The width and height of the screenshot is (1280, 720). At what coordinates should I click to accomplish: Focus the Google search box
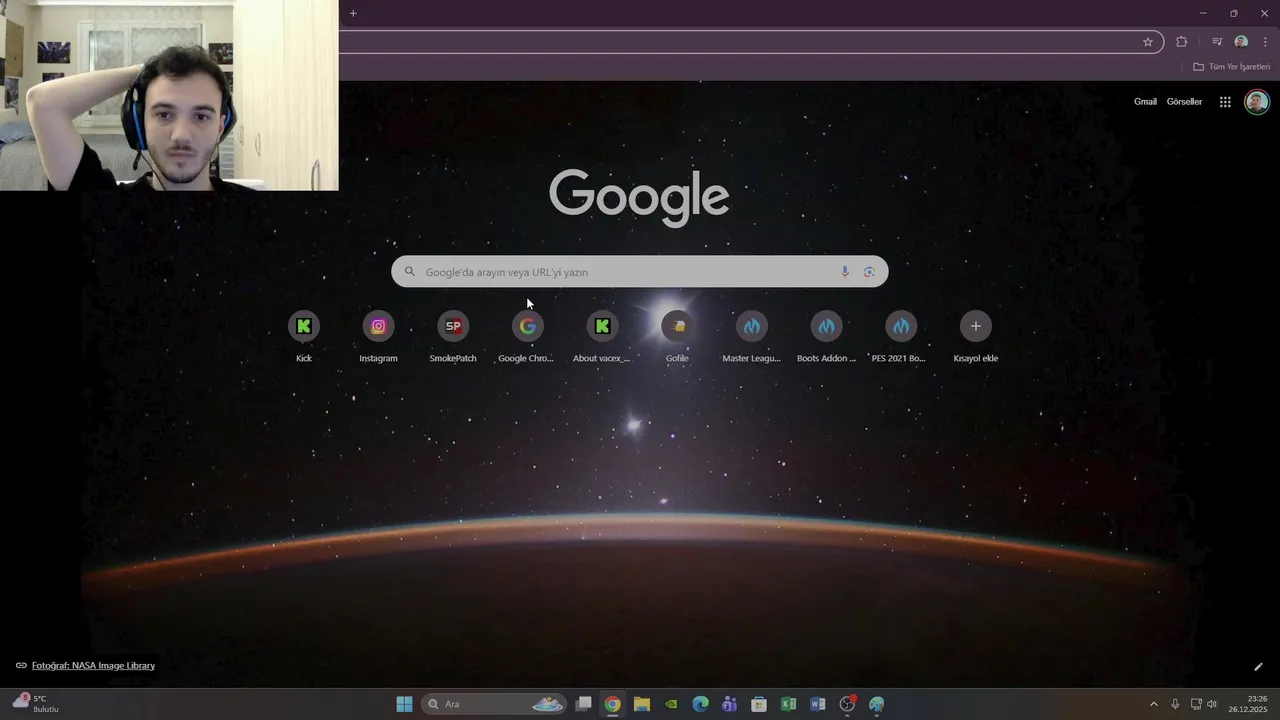coord(639,272)
